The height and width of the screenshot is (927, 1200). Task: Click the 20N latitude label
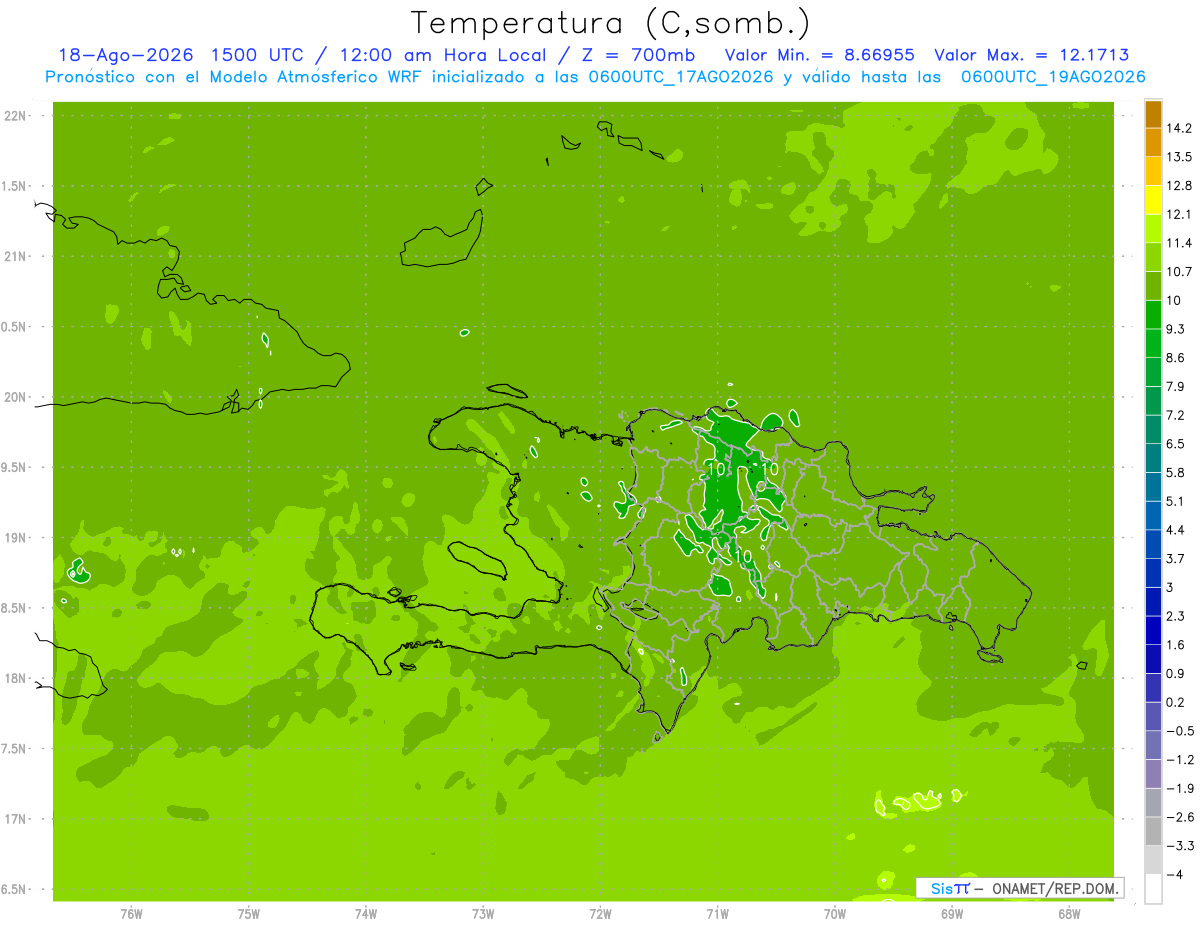(x=16, y=397)
